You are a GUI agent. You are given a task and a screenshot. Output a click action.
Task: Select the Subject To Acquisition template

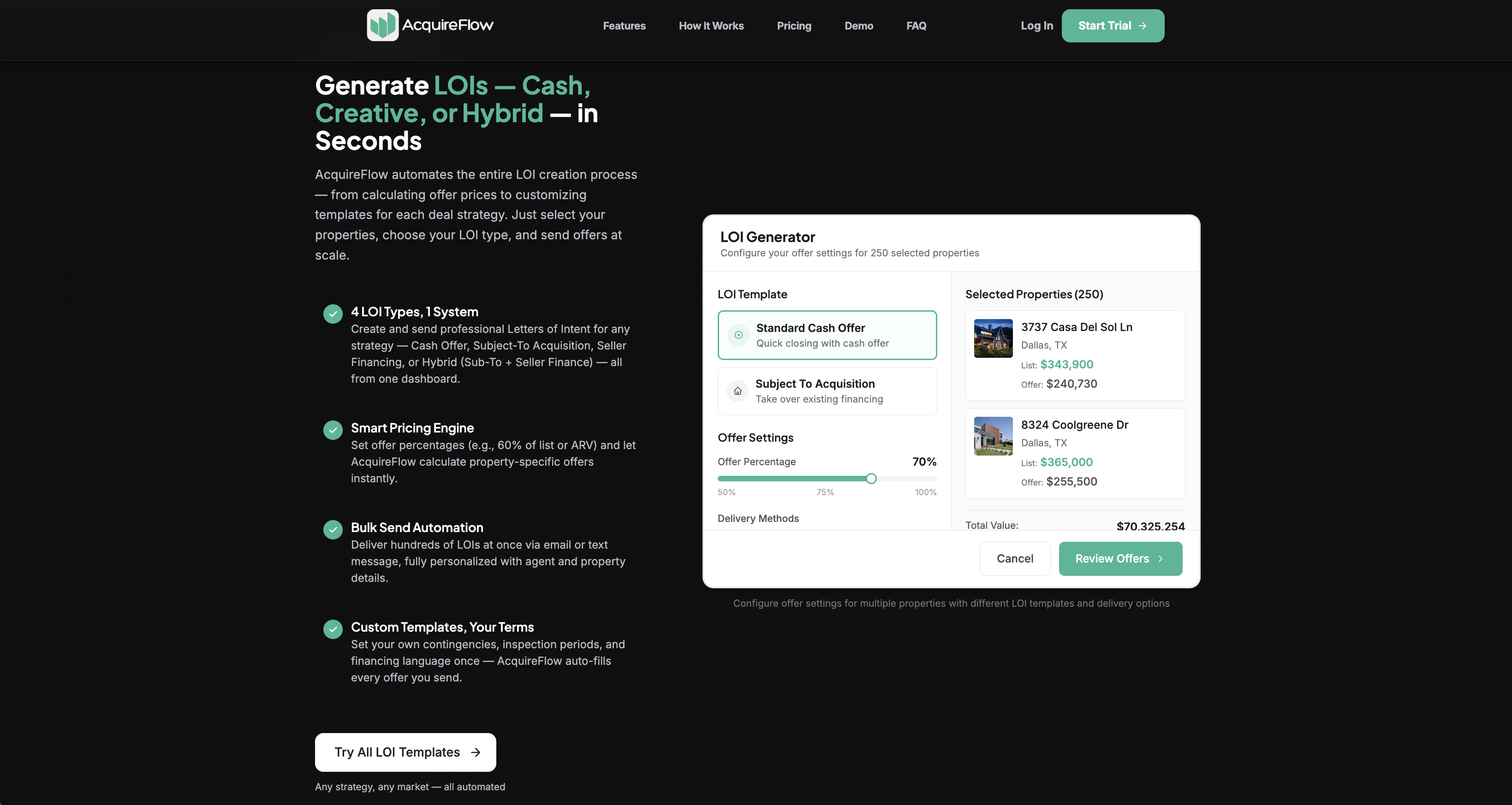coord(827,391)
